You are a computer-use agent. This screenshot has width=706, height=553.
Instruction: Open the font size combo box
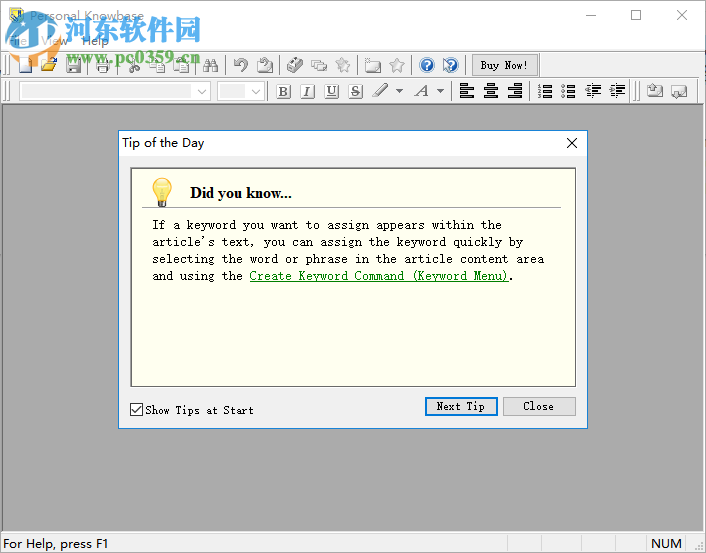click(240, 91)
